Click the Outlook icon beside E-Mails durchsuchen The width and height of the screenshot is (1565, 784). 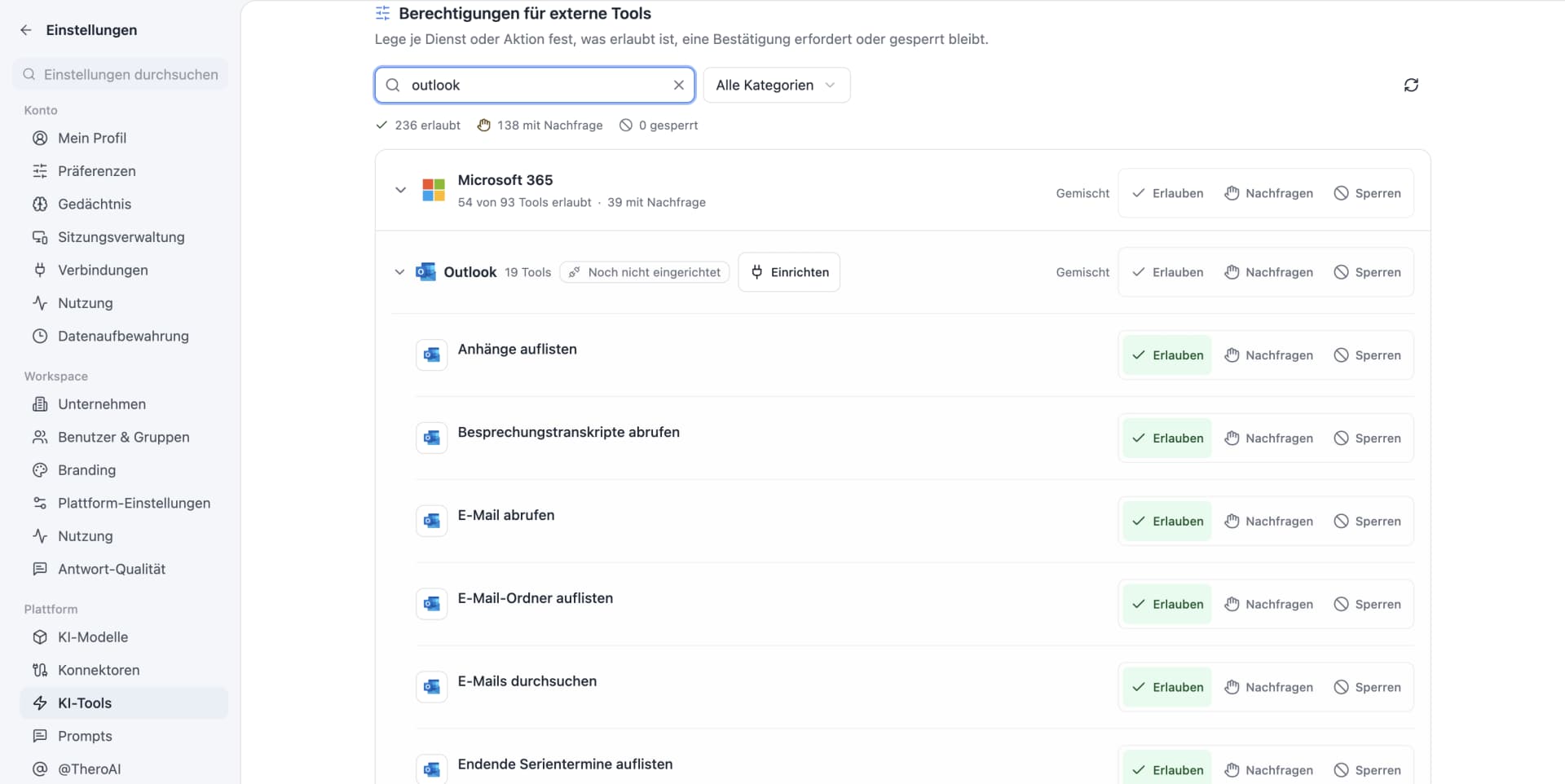tap(432, 687)
